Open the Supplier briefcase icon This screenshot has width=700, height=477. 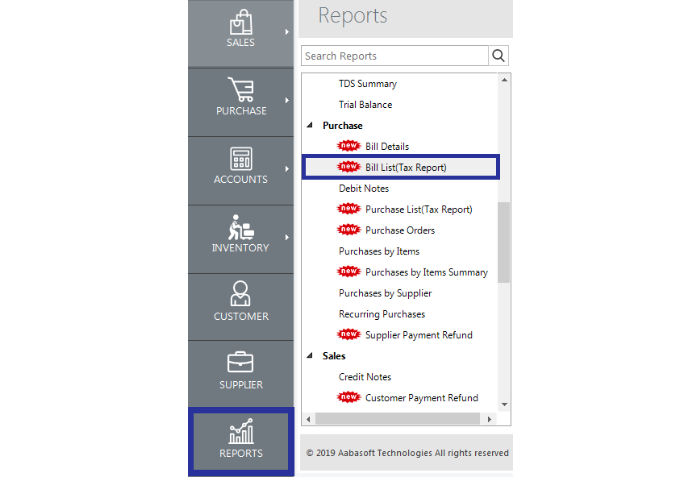240,362
